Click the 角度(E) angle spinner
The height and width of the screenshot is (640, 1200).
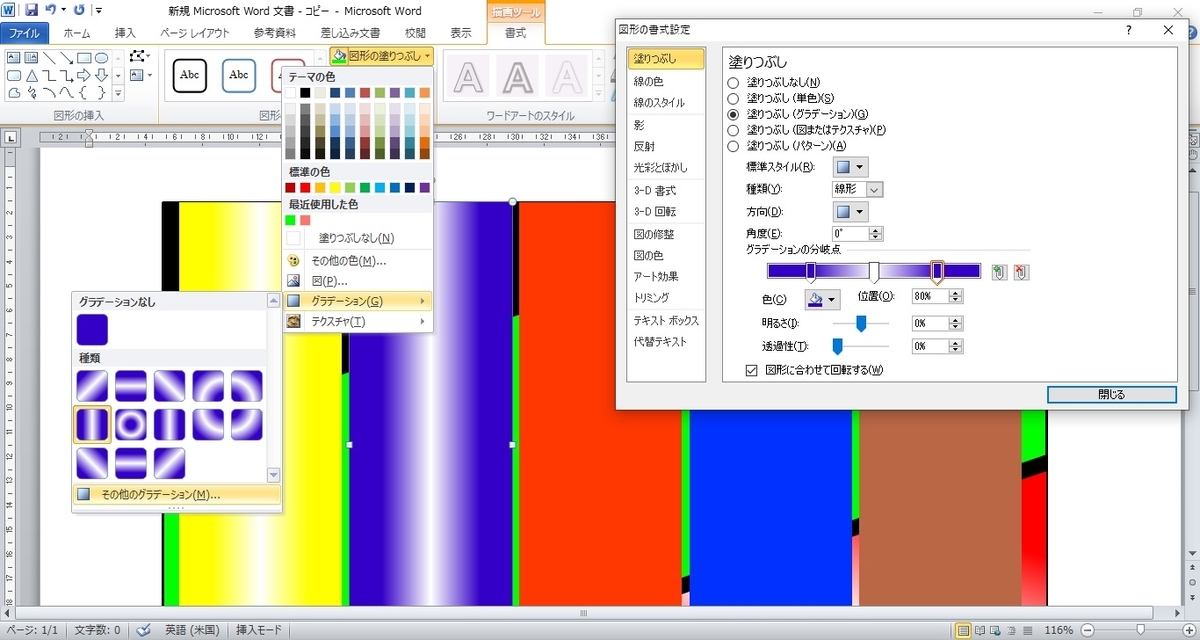pyautogui.click(x=876, y=234)
